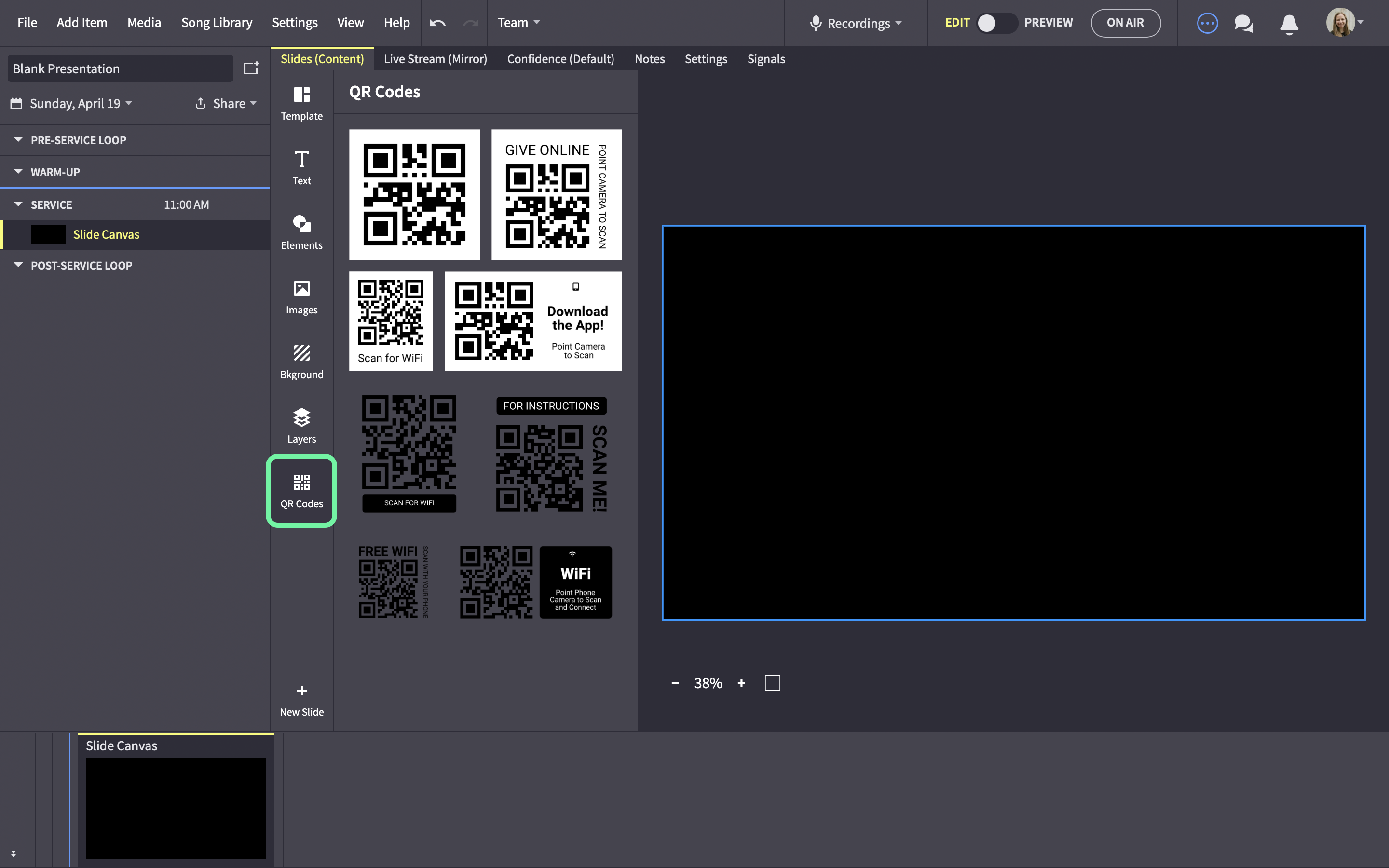Open the View menu

coord(350,22)
